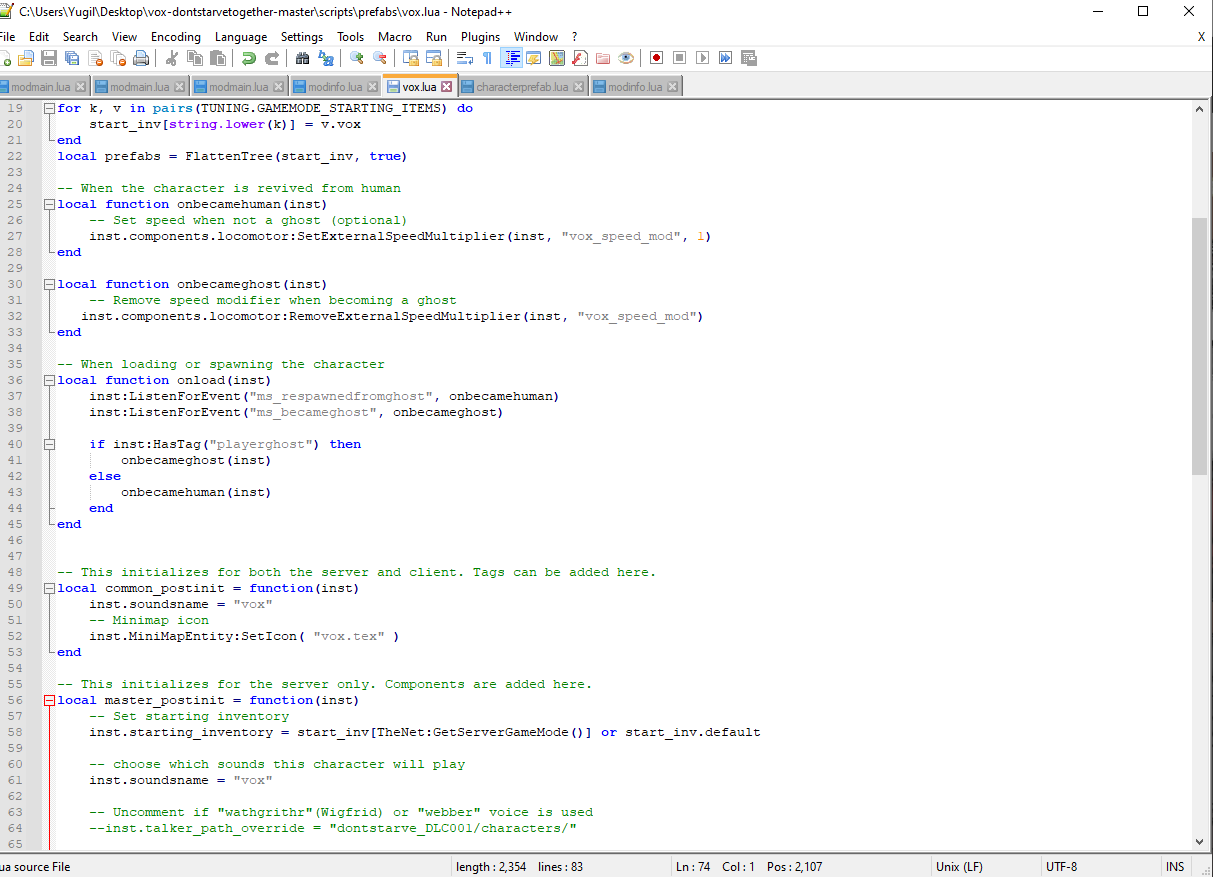
Task: Open Find with the binoculars icon
Action: tap(302, 58)
